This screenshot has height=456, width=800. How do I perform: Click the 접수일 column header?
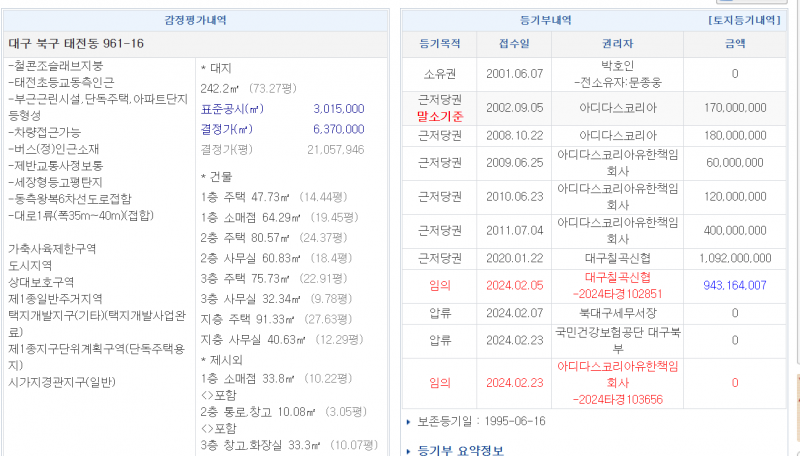point(515,45)
